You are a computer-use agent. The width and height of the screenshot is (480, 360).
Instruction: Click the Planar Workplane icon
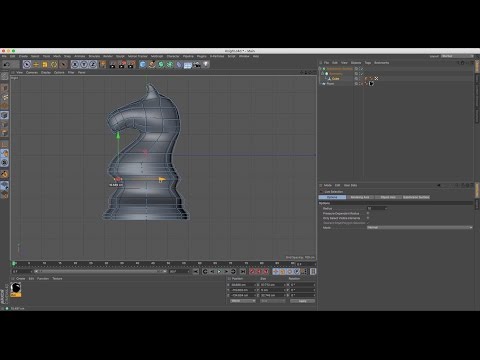click(x=4, y=194)
